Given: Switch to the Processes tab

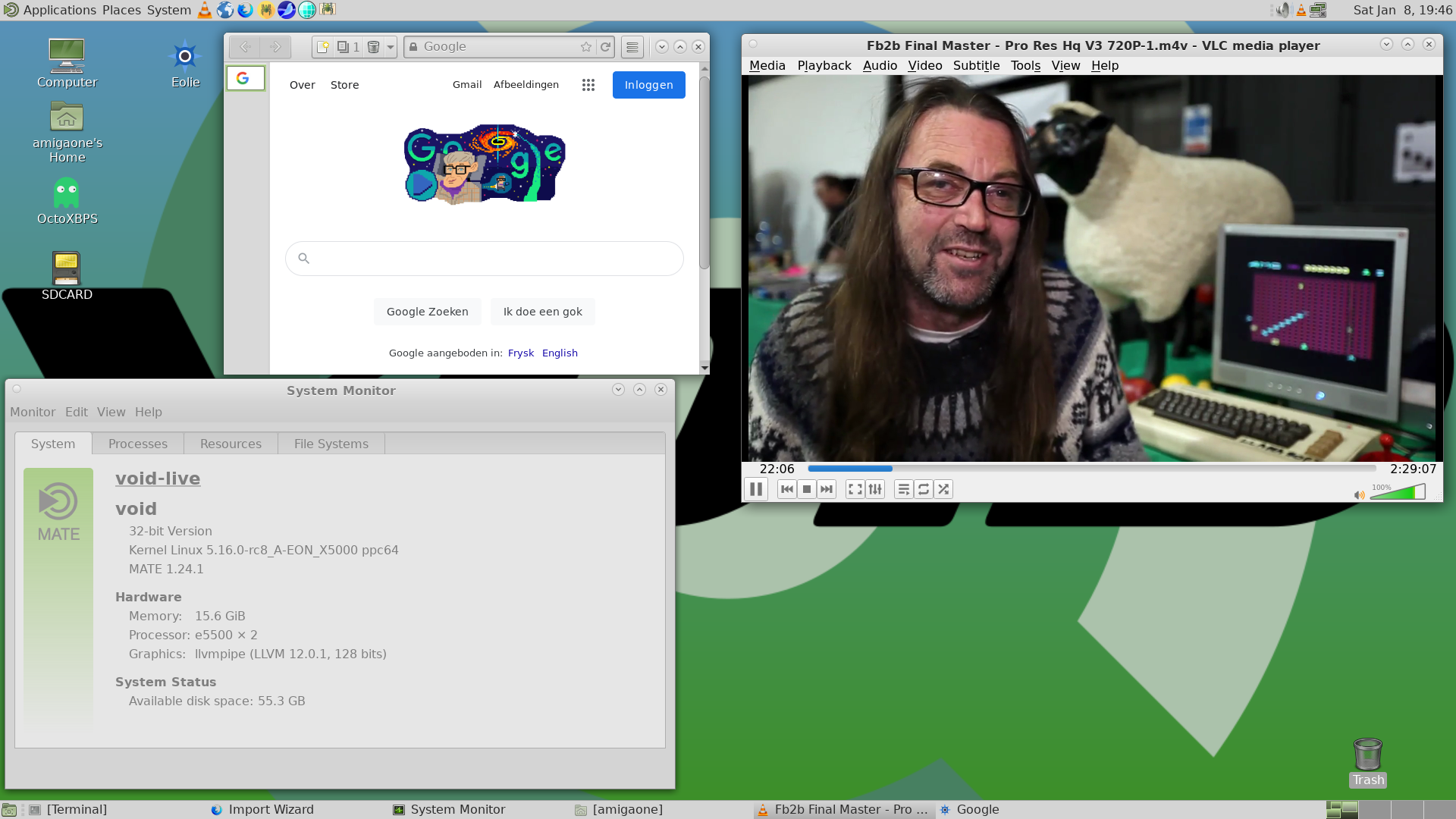Looking at the screenshot, I should 138,444.
